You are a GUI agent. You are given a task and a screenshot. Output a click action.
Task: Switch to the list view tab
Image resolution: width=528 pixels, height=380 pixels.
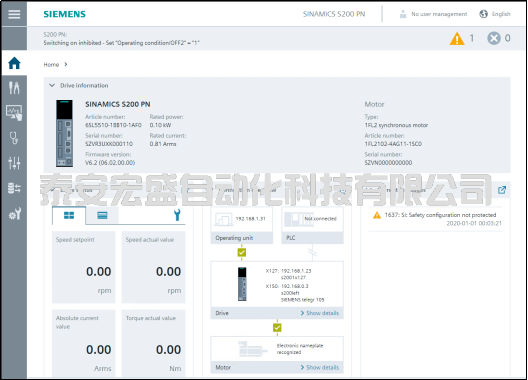tap(102, 215)
